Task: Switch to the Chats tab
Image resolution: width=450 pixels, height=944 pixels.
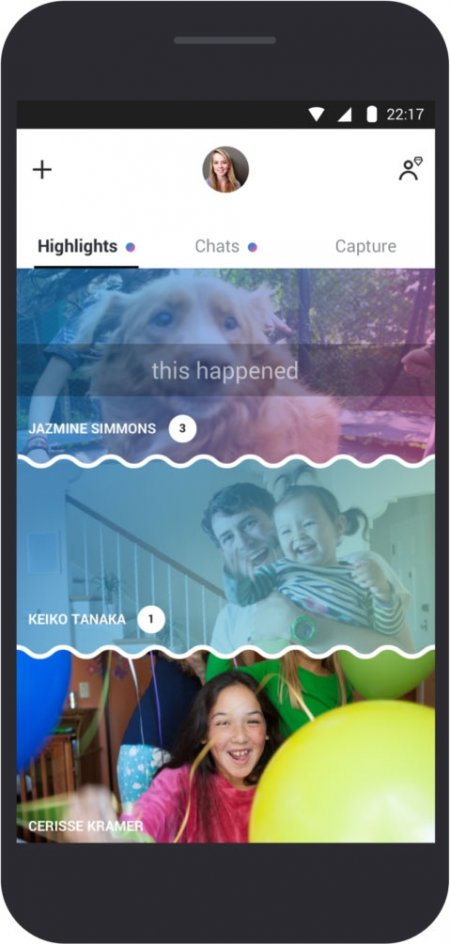Action: (x=217, y=246)
